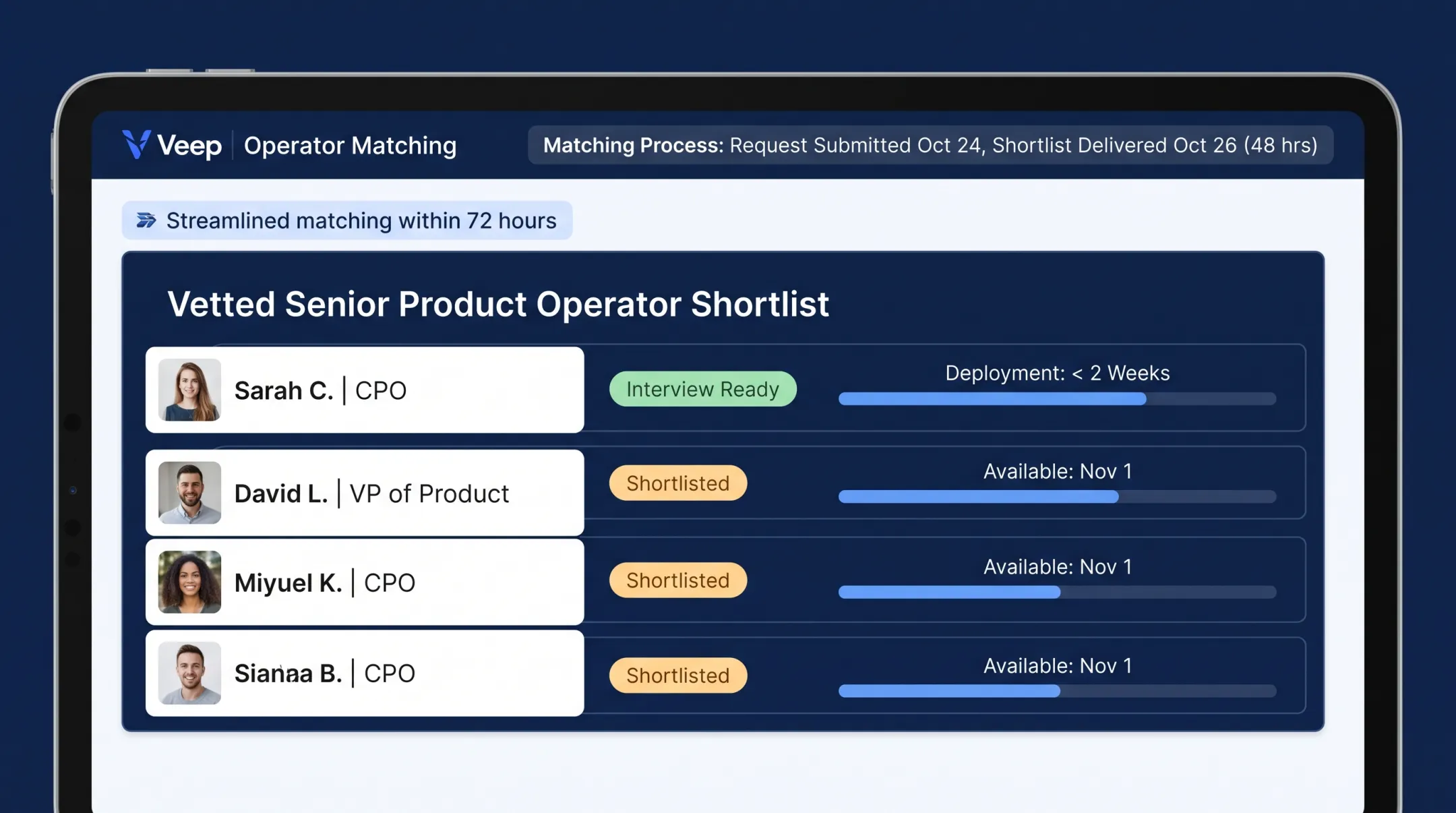Click the Matching Process status banner

click(930, 145)
